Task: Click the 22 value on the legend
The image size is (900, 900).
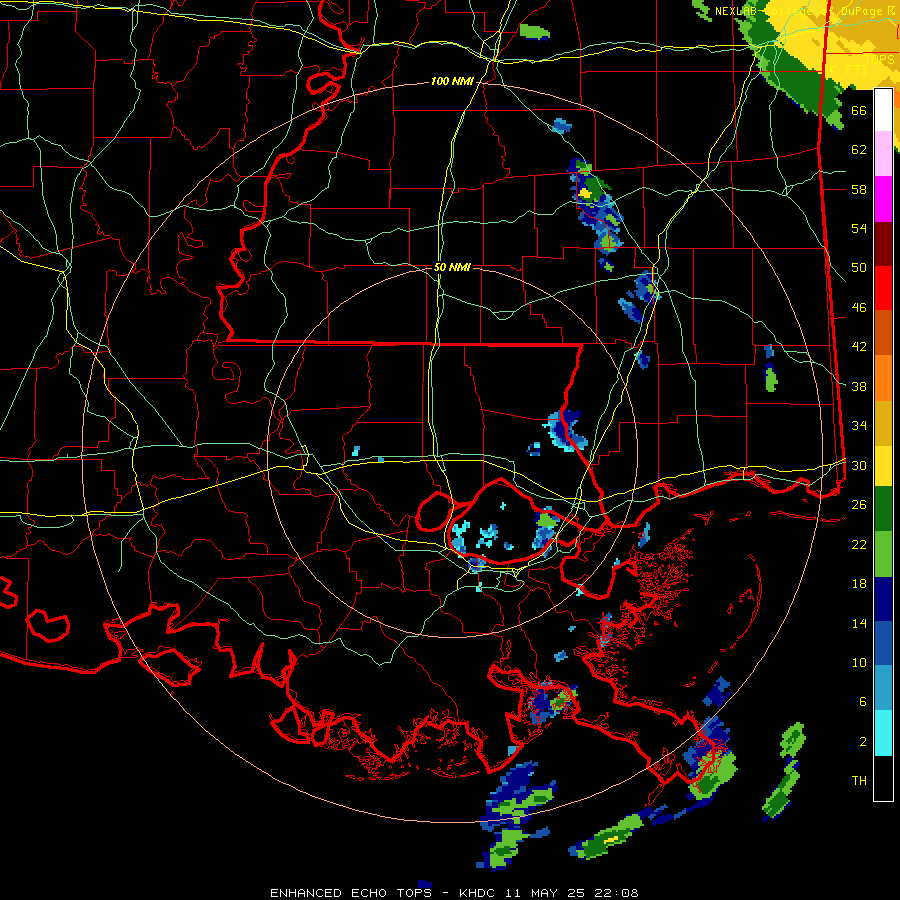Action: (859, 544)
